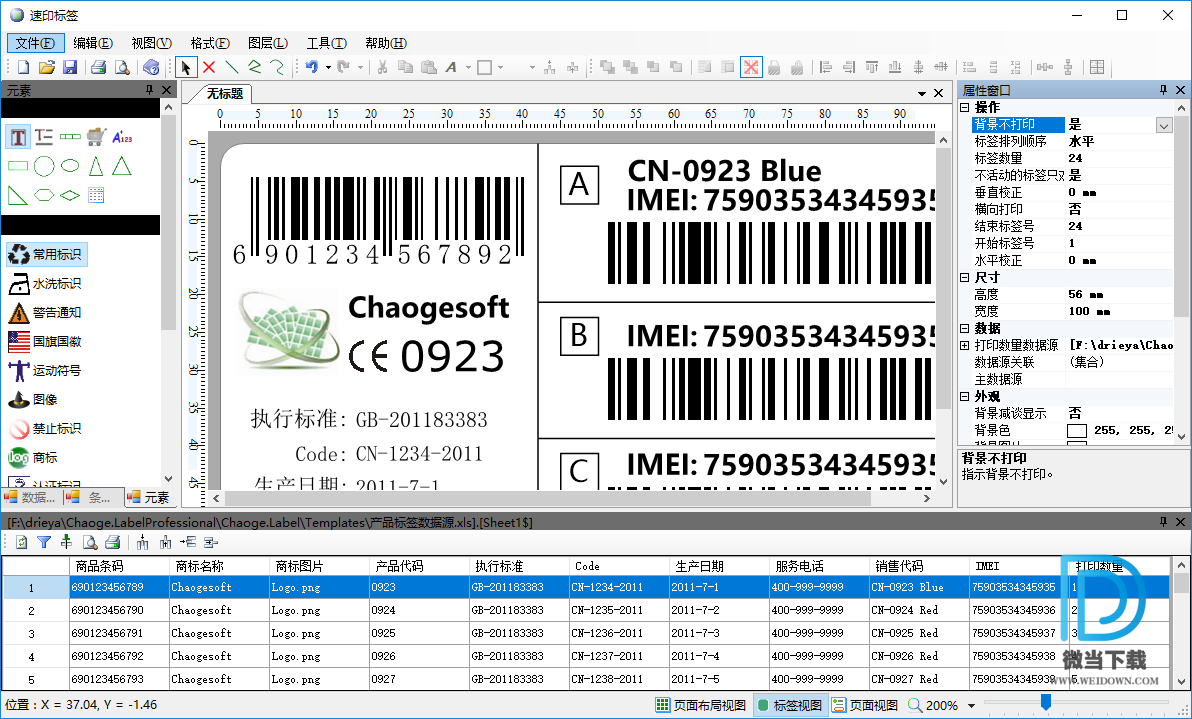Open the 工具(T) menu
The height and width of the screenshot is (719, 1192).
click(x=327, y=43)
